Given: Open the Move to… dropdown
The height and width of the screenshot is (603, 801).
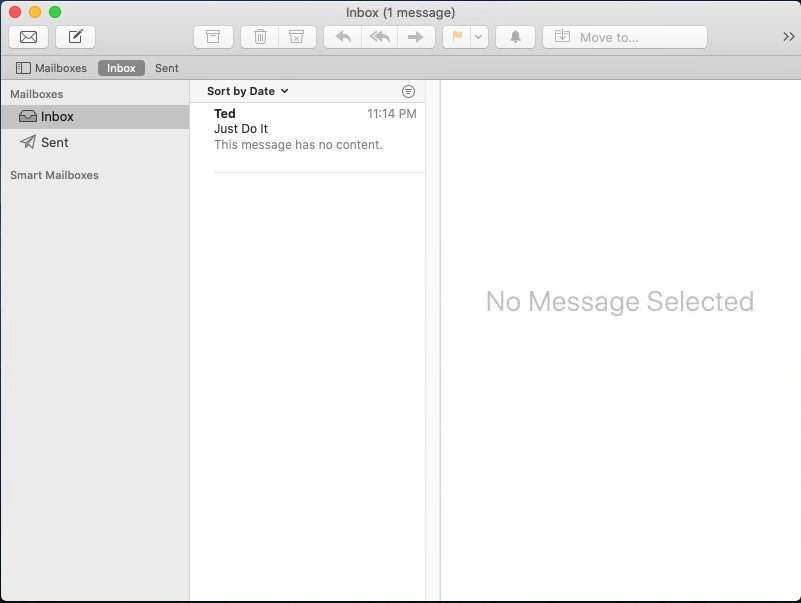Looking at the screenshot, I should pos(624,37).
